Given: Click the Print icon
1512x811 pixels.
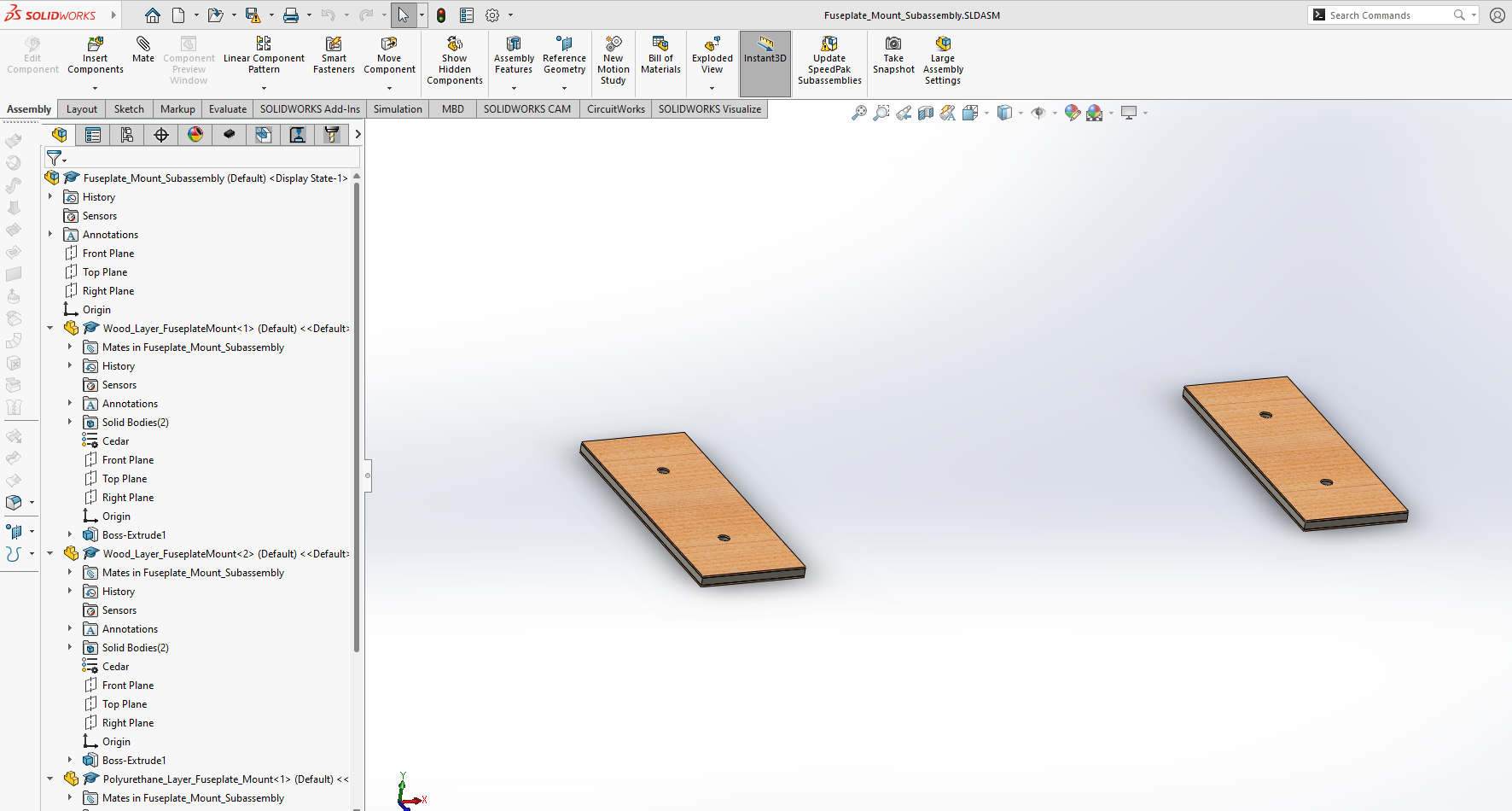Looking at the screenshot, I should 291,15.
